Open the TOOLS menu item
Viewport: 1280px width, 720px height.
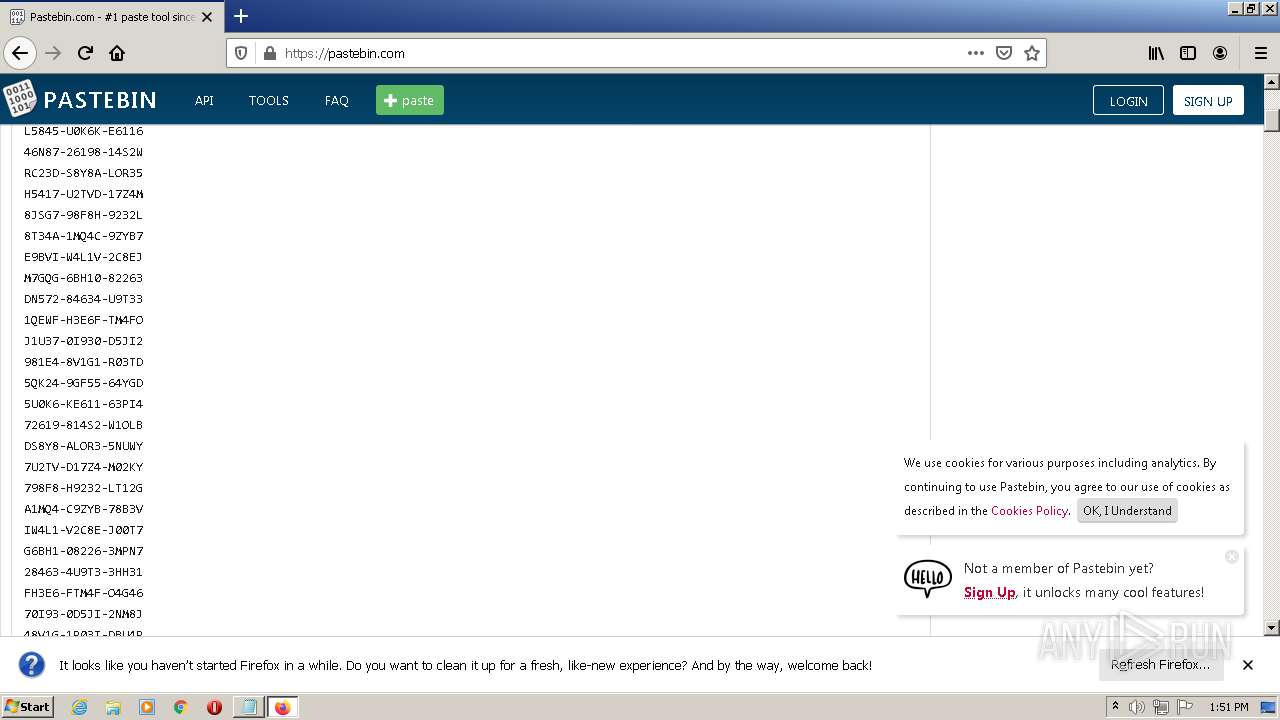(x=269, y=100)
